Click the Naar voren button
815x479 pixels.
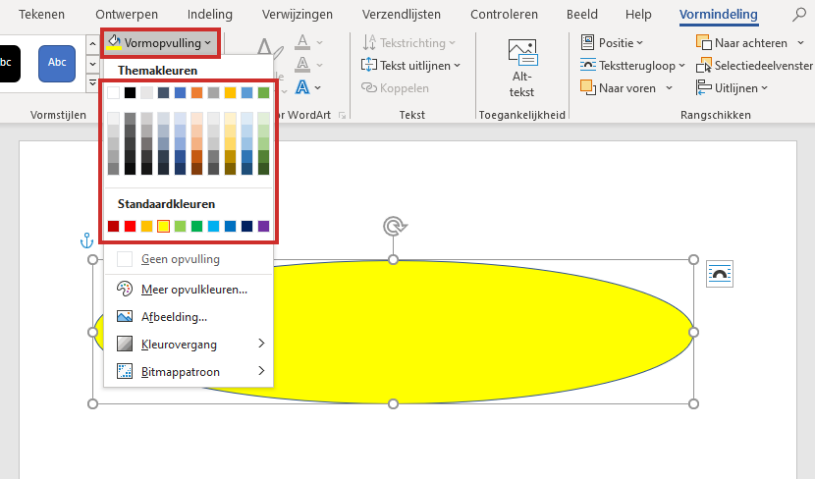point(619,88)
